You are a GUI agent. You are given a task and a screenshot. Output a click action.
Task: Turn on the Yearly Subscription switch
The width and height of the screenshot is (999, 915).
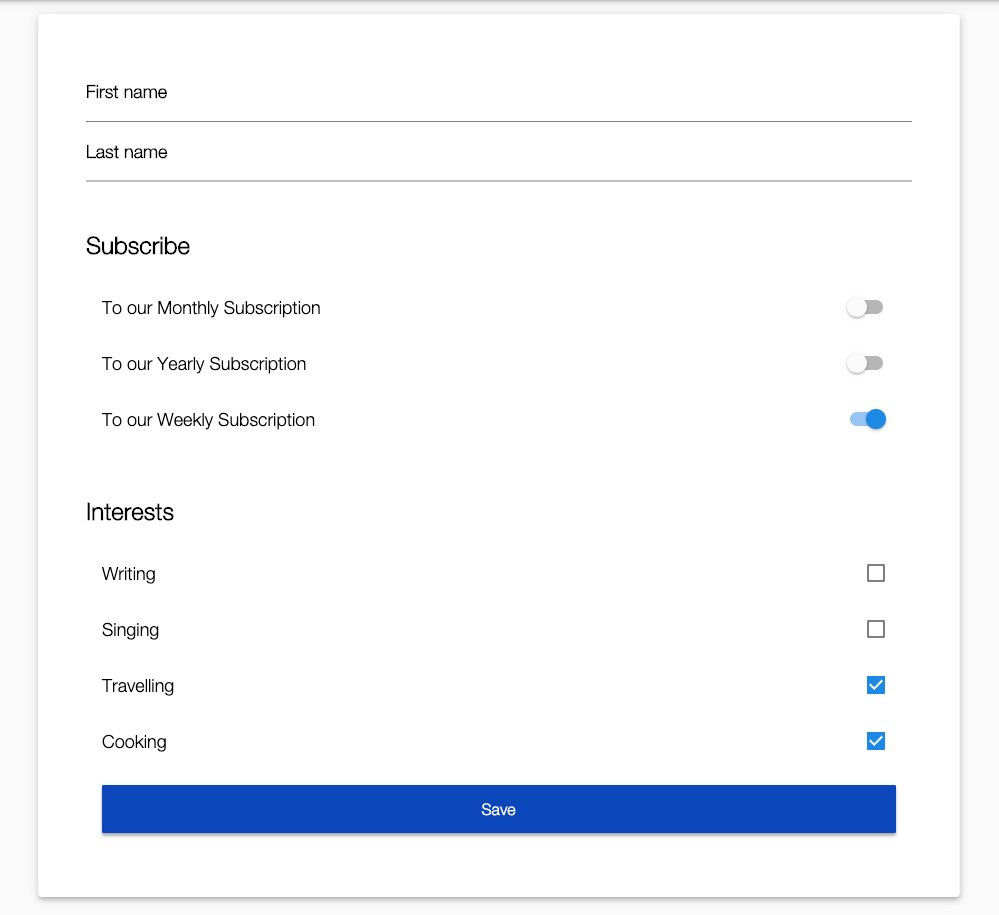865,364
